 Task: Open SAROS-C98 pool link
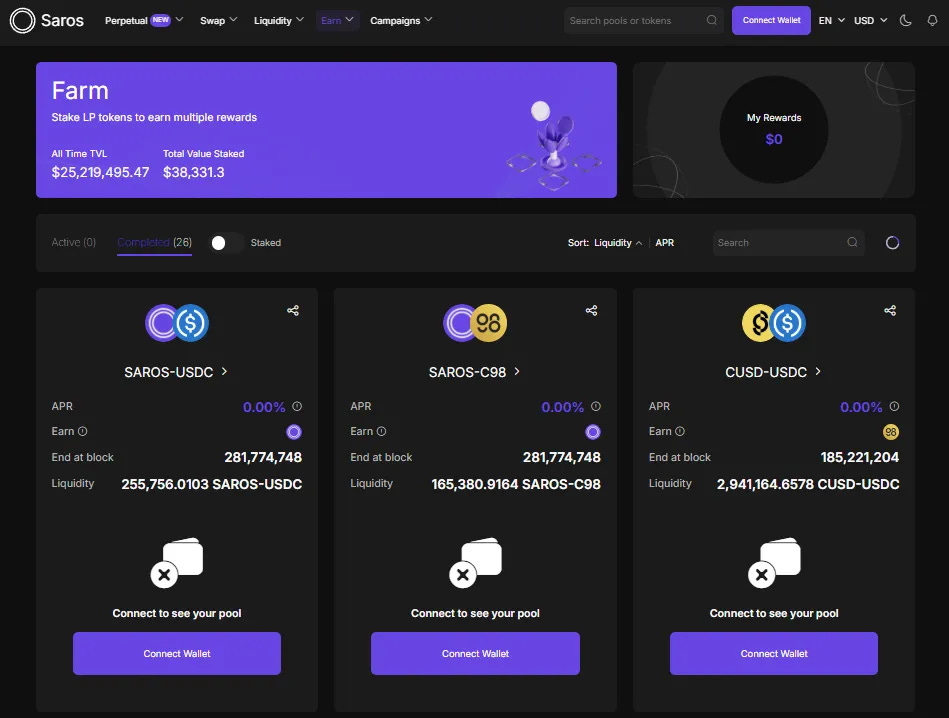(x=474, y=372)
